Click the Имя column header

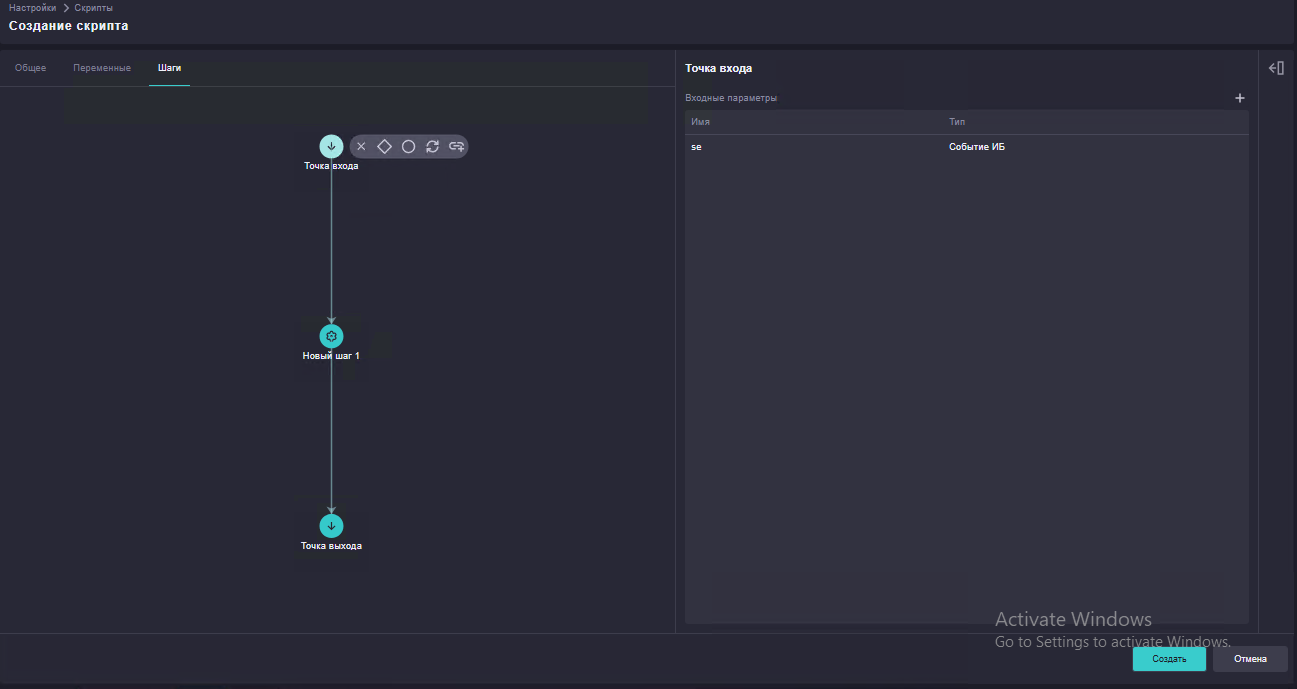(x=700, y=122)
